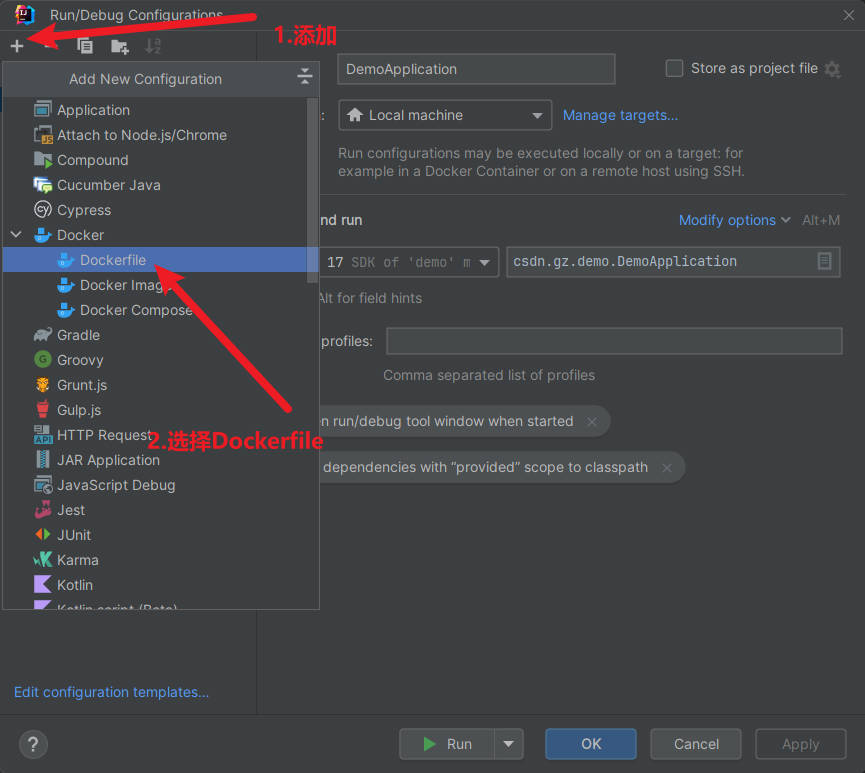
Task: Open Edit configuration templates link
Action: (111, 692)
